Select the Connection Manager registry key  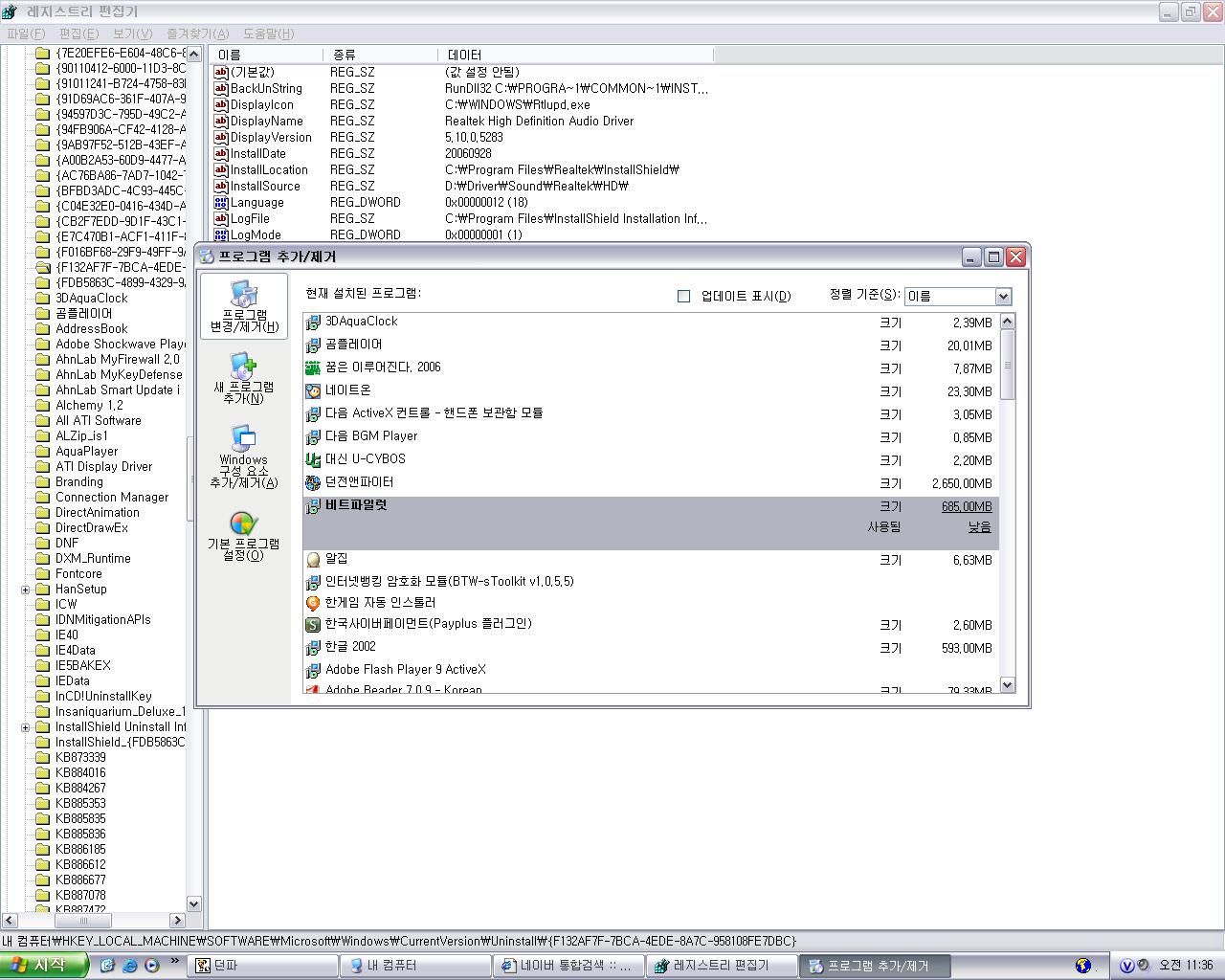[112, 497]
